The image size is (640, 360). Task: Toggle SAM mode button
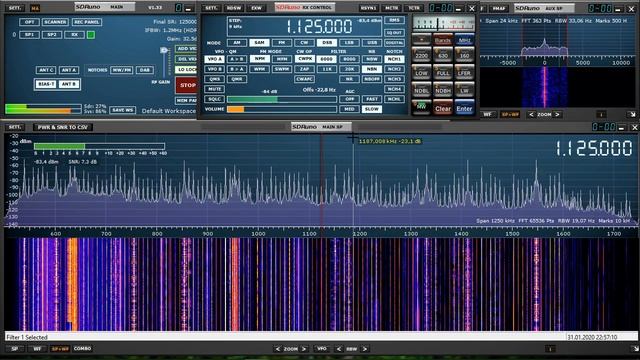pyautogui.click(x=259, y=42)
